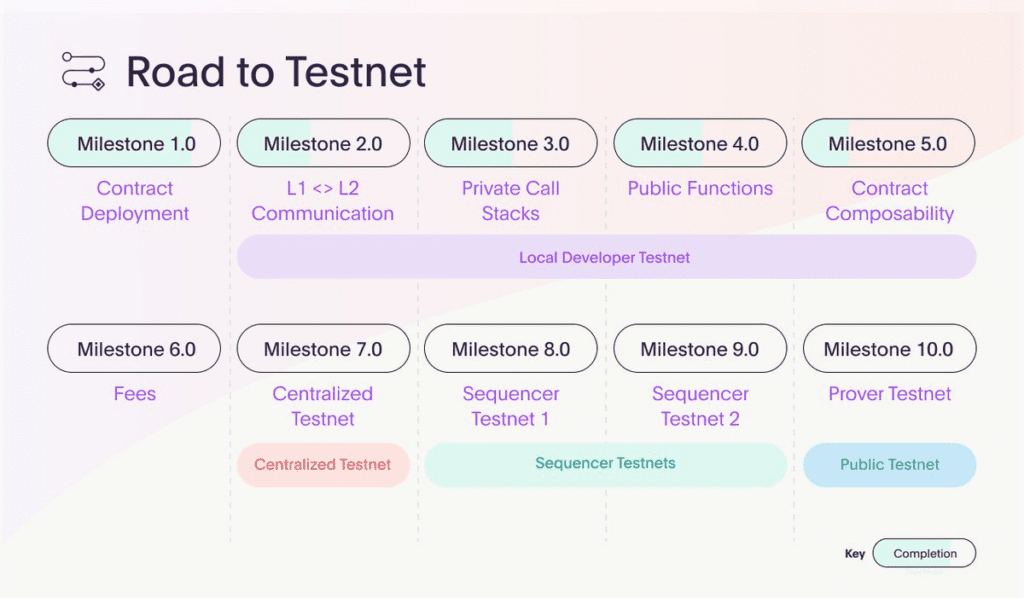Select the Milestone 2.0 pill
The image size is (1024, 598).
pos(323,143)
